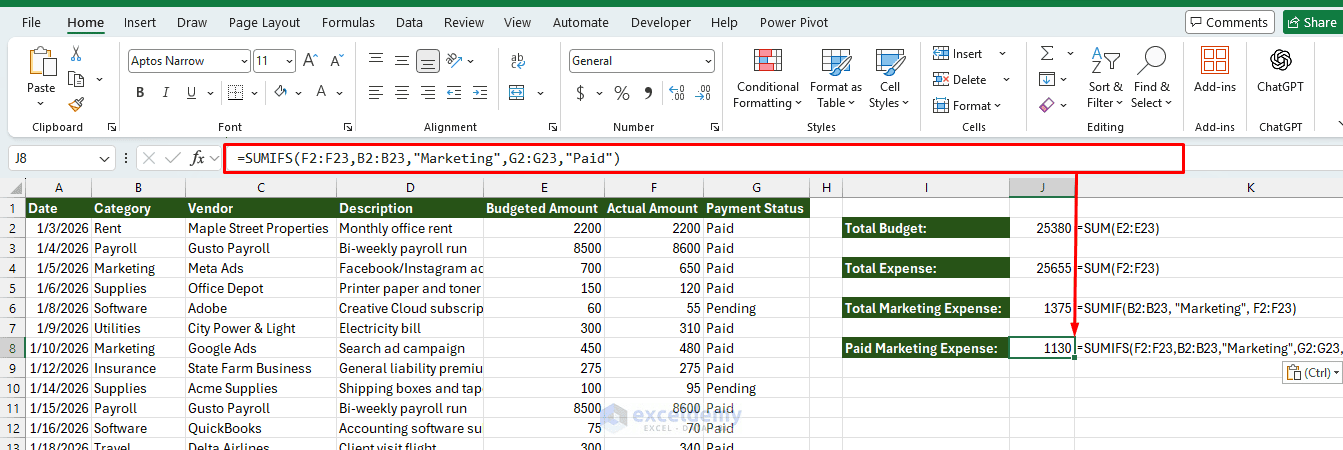The height and width of the screenshot is (450, 1343).
Task: Switch to the Data tab
Action: [x=409, y=22]
